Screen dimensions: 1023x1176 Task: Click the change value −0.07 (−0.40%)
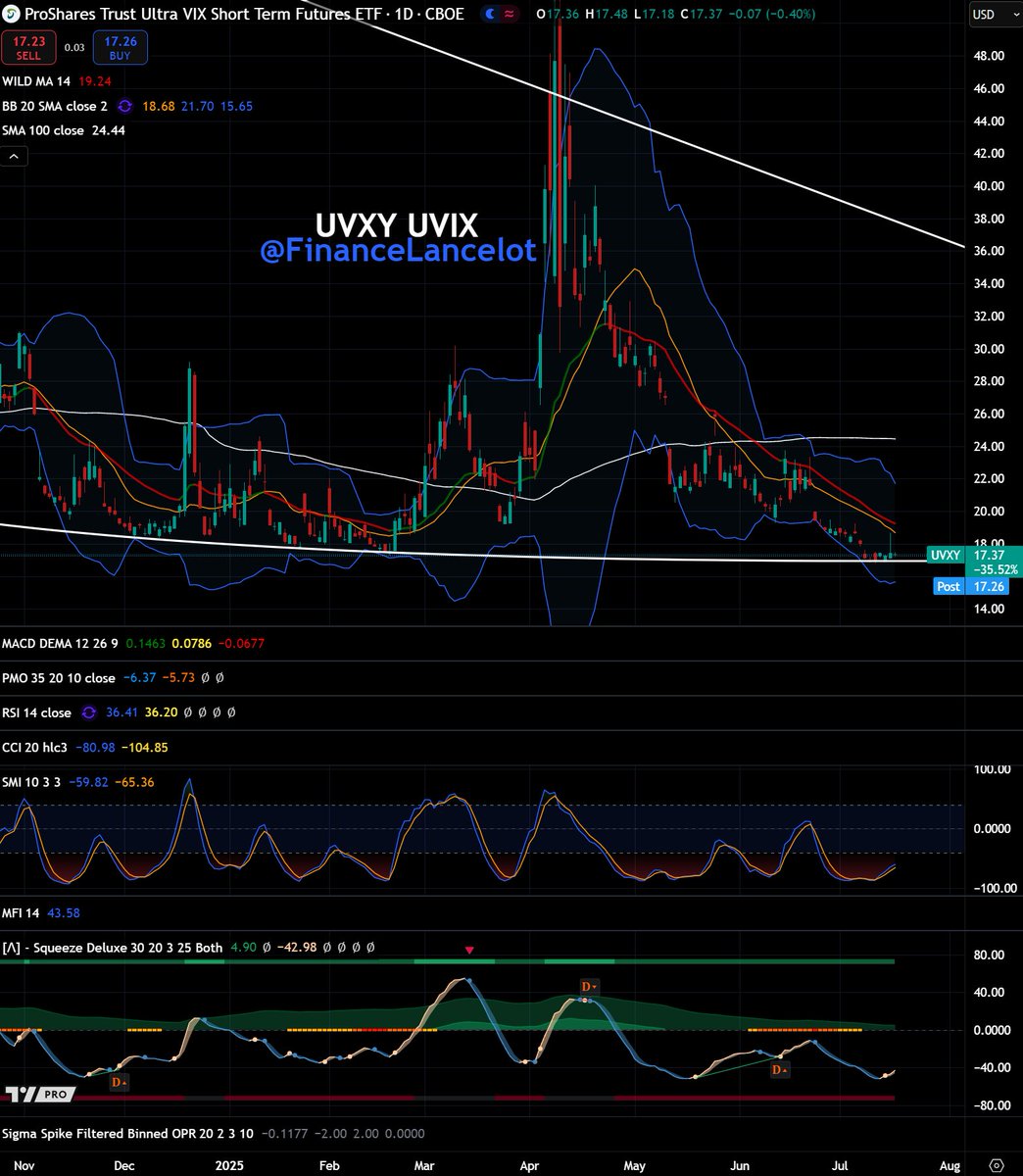pos(774,15)
